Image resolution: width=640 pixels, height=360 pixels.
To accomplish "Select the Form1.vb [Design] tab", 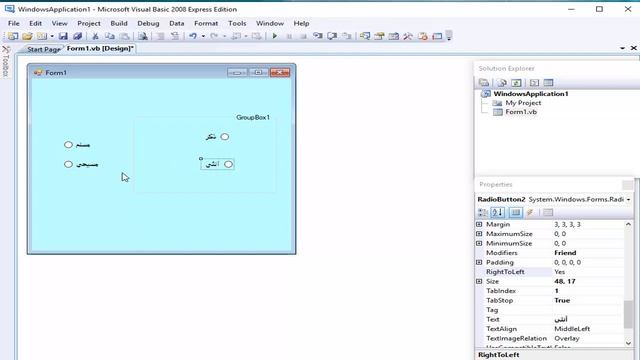I will (x=100, y=49).
